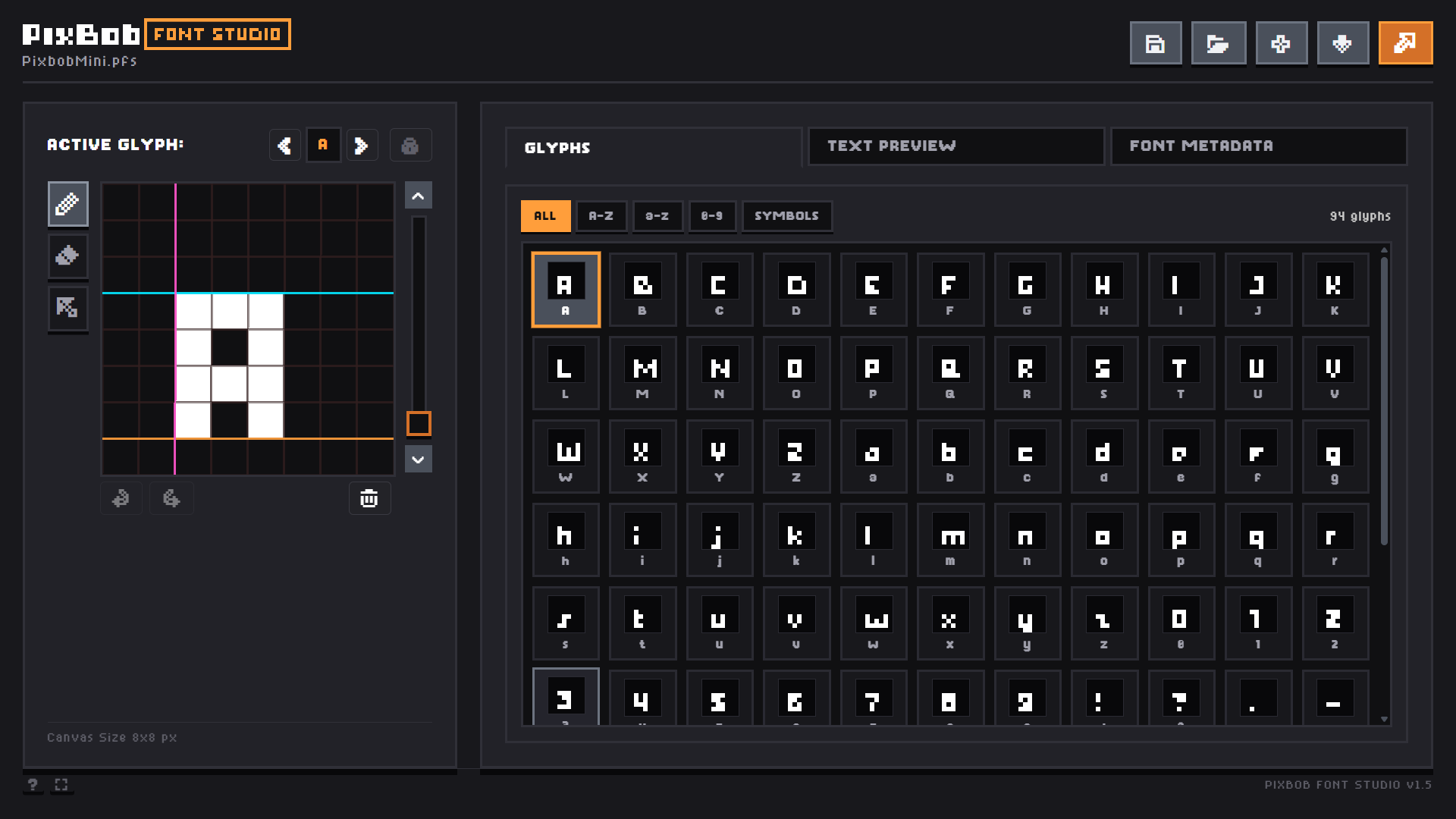Click the glyph grid scroll down arrow

click(x=1384, y=719)
